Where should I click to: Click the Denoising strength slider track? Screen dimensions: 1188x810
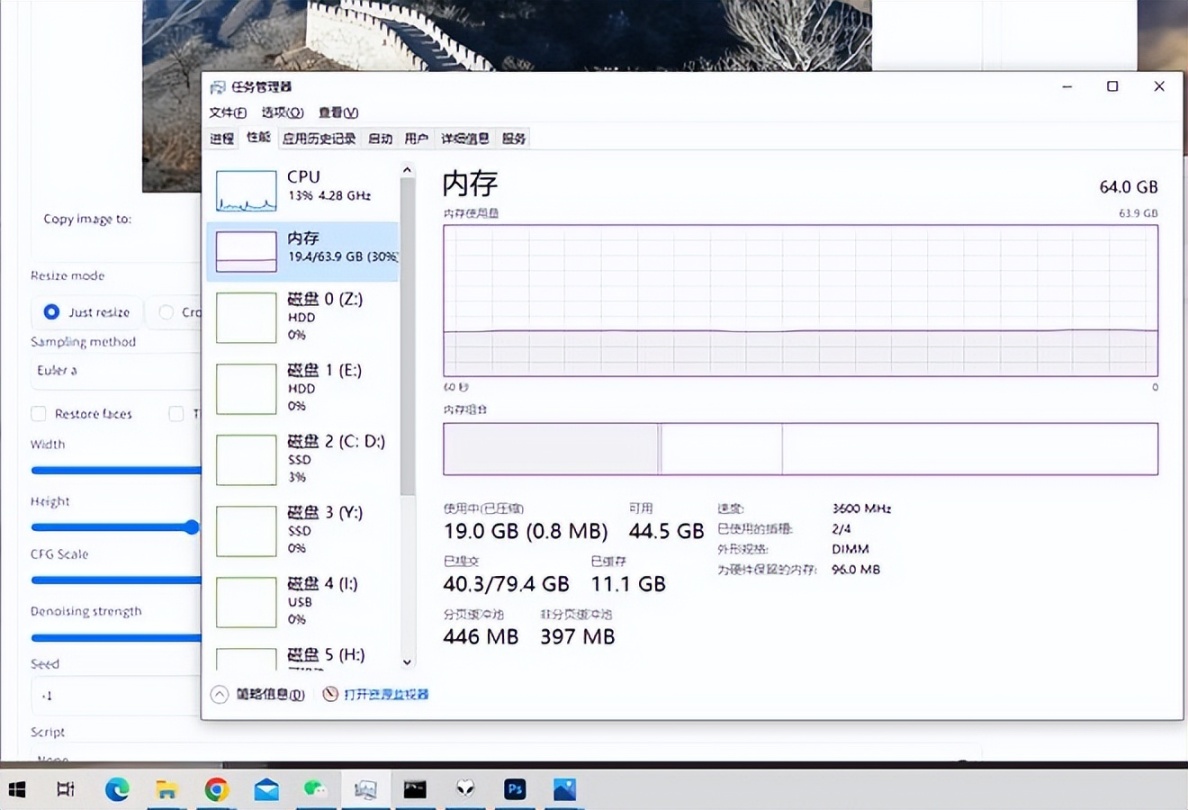click(x=116, y=638)
